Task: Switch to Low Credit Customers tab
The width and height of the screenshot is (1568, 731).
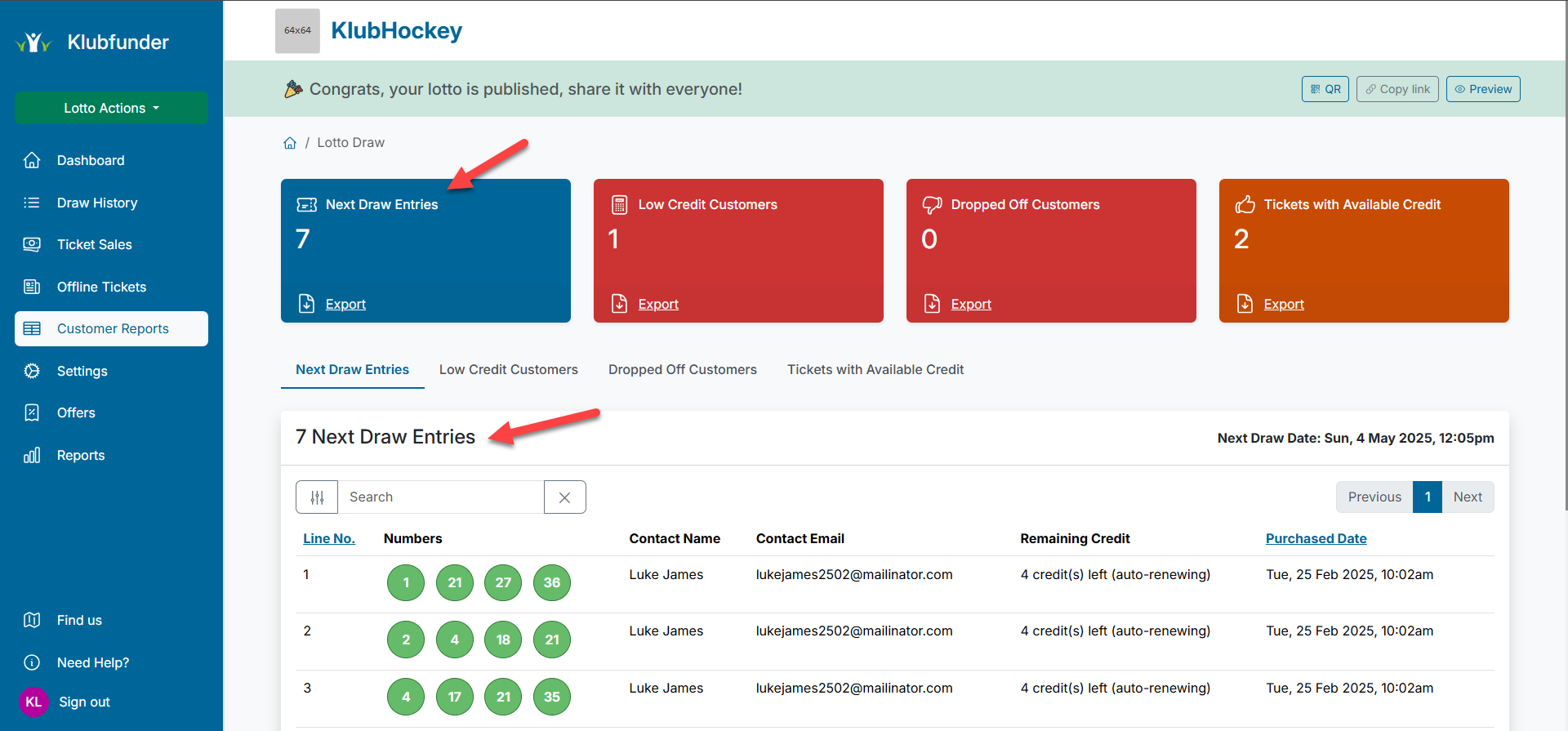Action: [508, 369]
